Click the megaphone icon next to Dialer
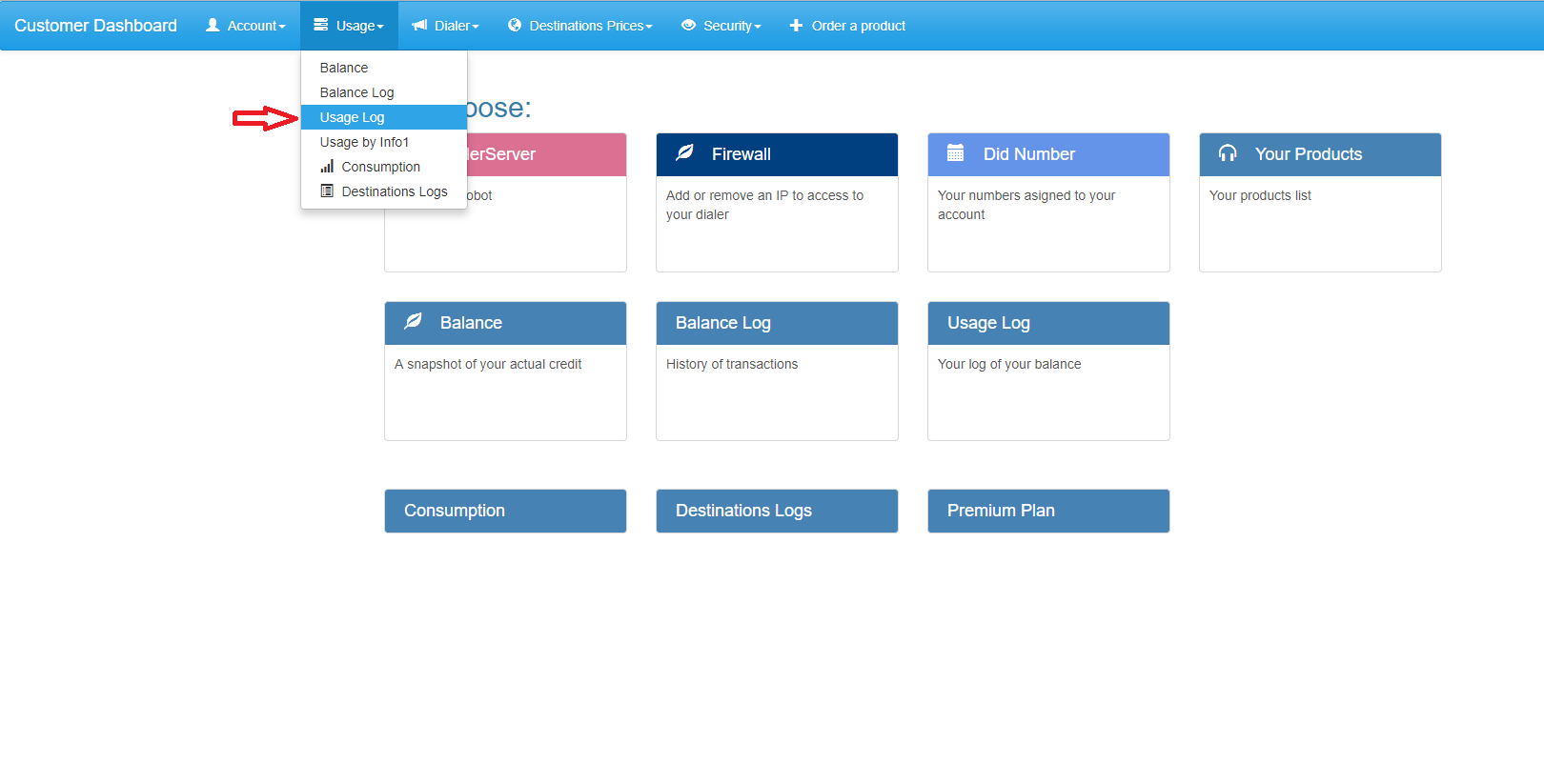Viewport: 1544px width, 784px height. click(x=419, y=25)
